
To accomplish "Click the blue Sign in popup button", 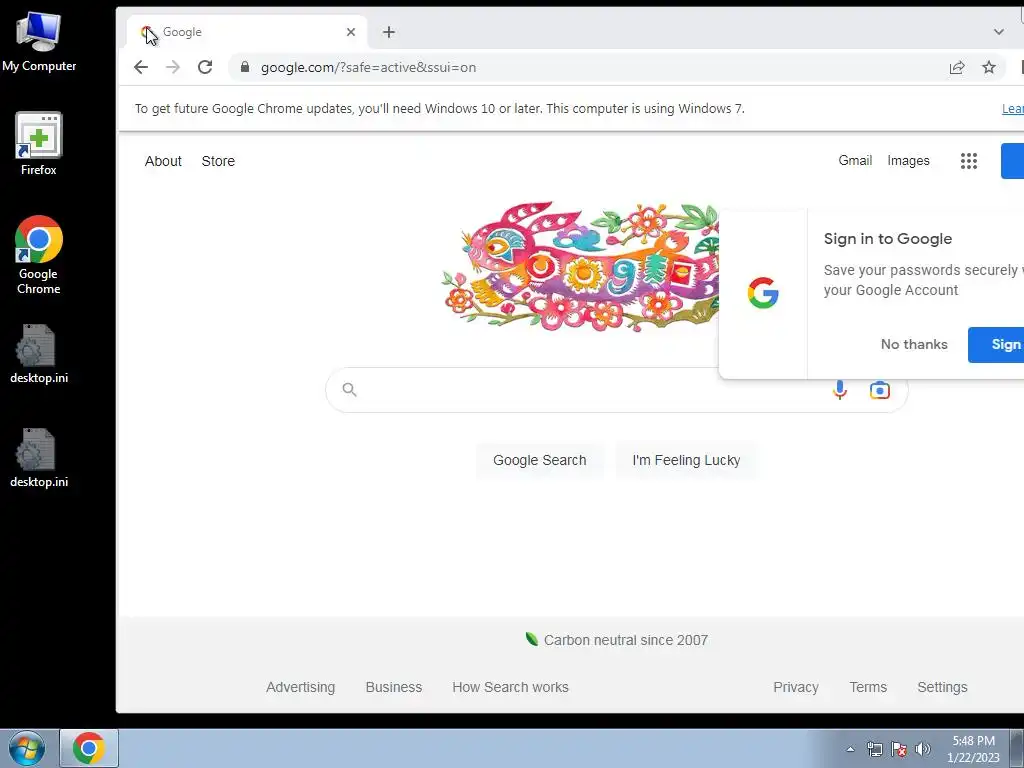I will coord(996,345).
